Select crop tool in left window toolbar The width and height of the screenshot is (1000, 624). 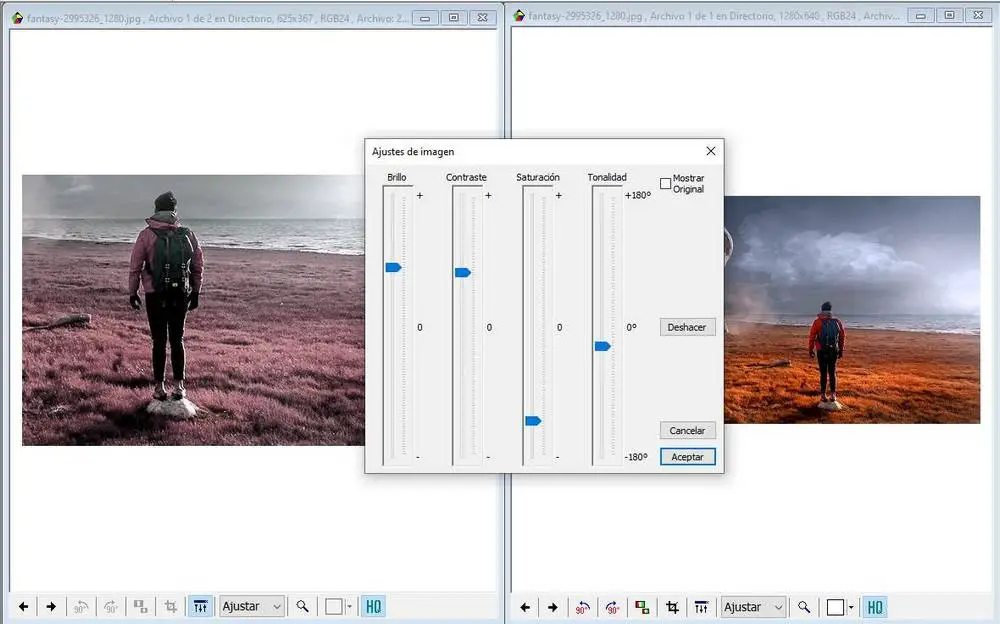170,606
